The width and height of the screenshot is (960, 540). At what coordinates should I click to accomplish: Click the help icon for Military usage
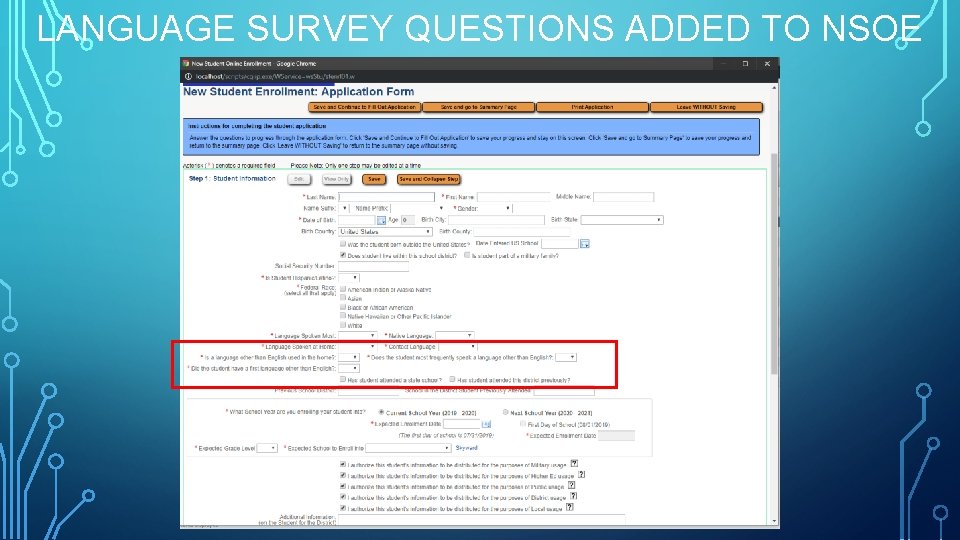[574, 464]
